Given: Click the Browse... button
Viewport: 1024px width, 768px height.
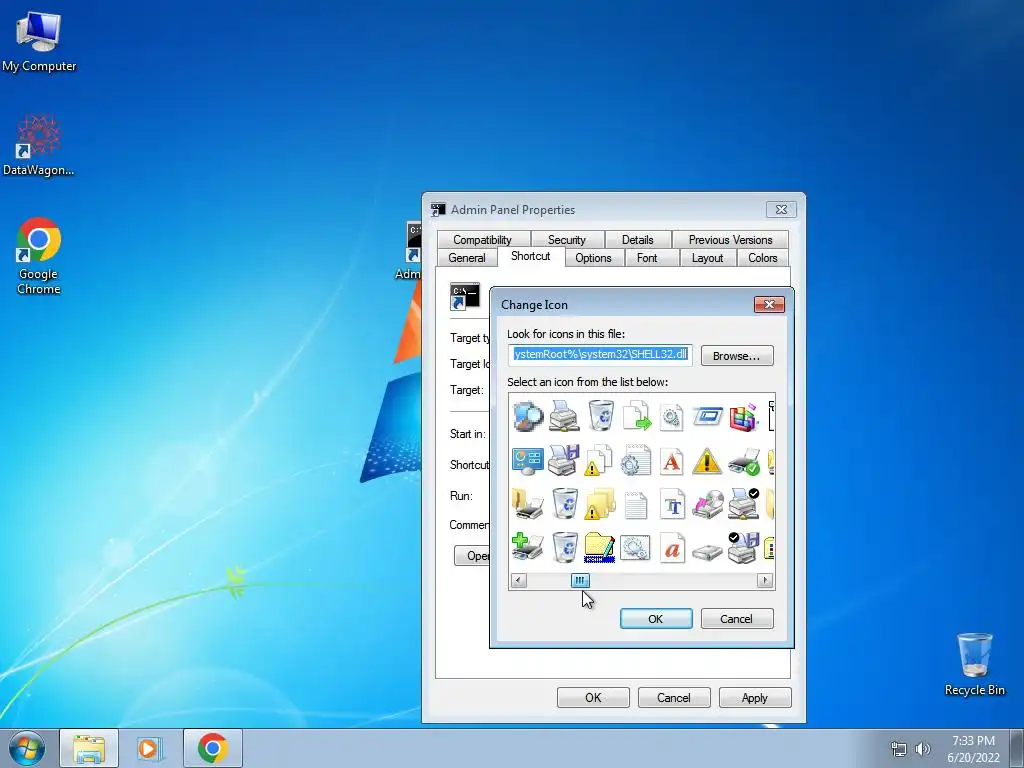Looking at the screenshot, I should [x=737, y=356].
